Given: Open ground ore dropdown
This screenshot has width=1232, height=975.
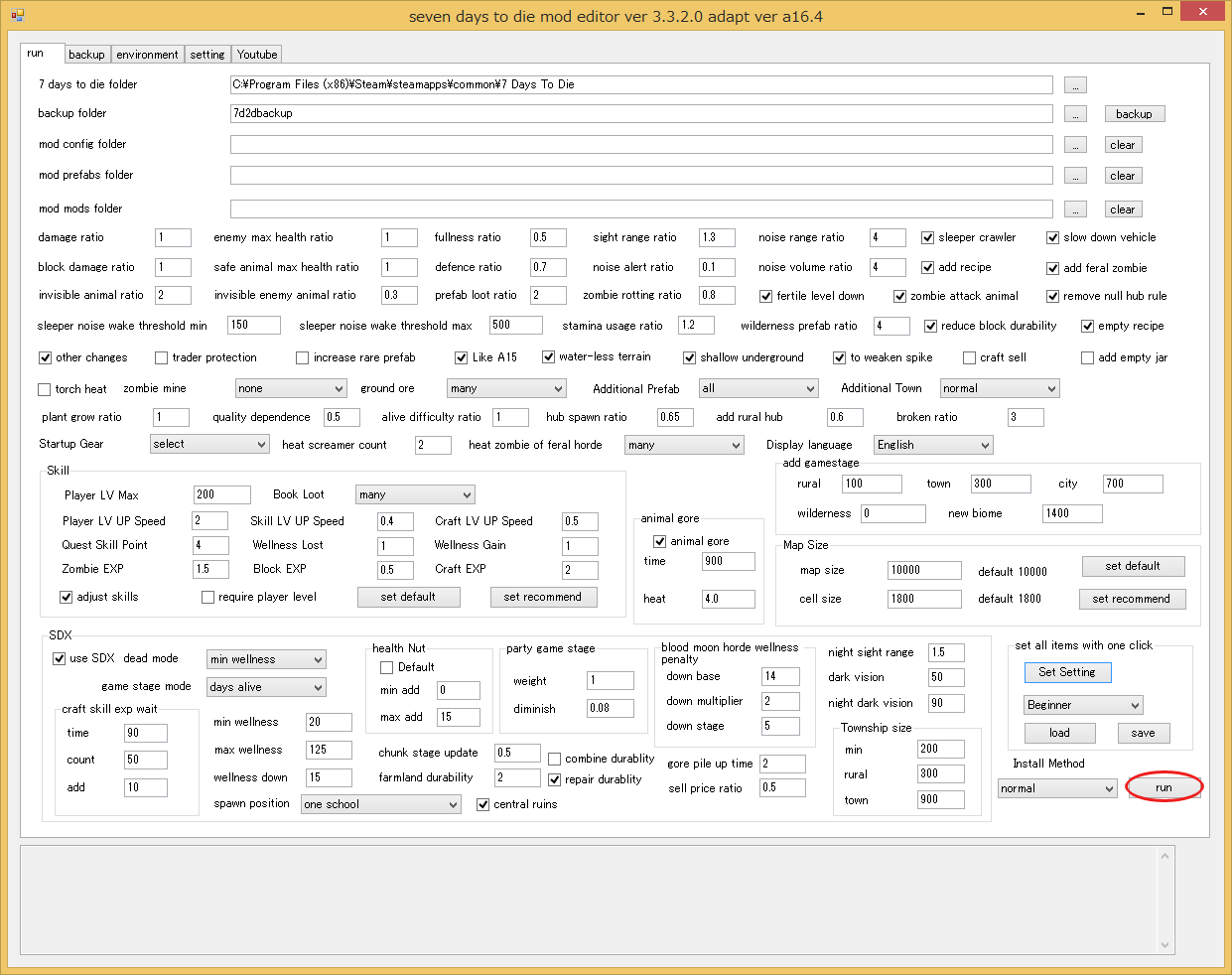Looking at the screenshot, I should pyautogui.click(x=506, y=388).
